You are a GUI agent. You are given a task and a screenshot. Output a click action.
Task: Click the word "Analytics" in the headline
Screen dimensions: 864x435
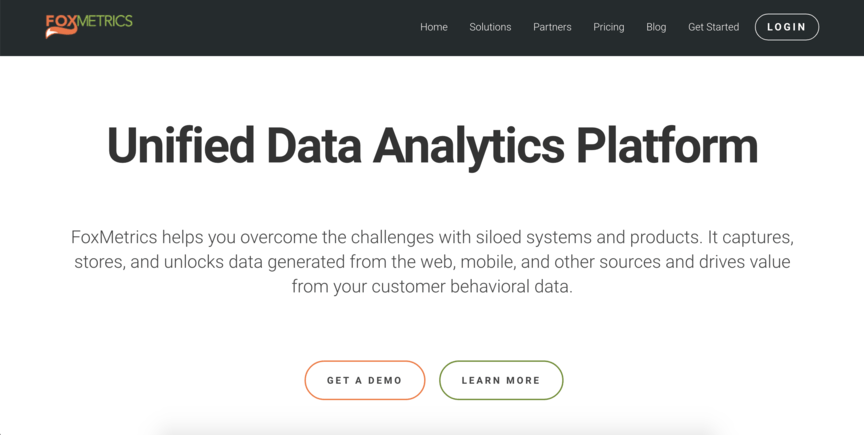point(468,146)
